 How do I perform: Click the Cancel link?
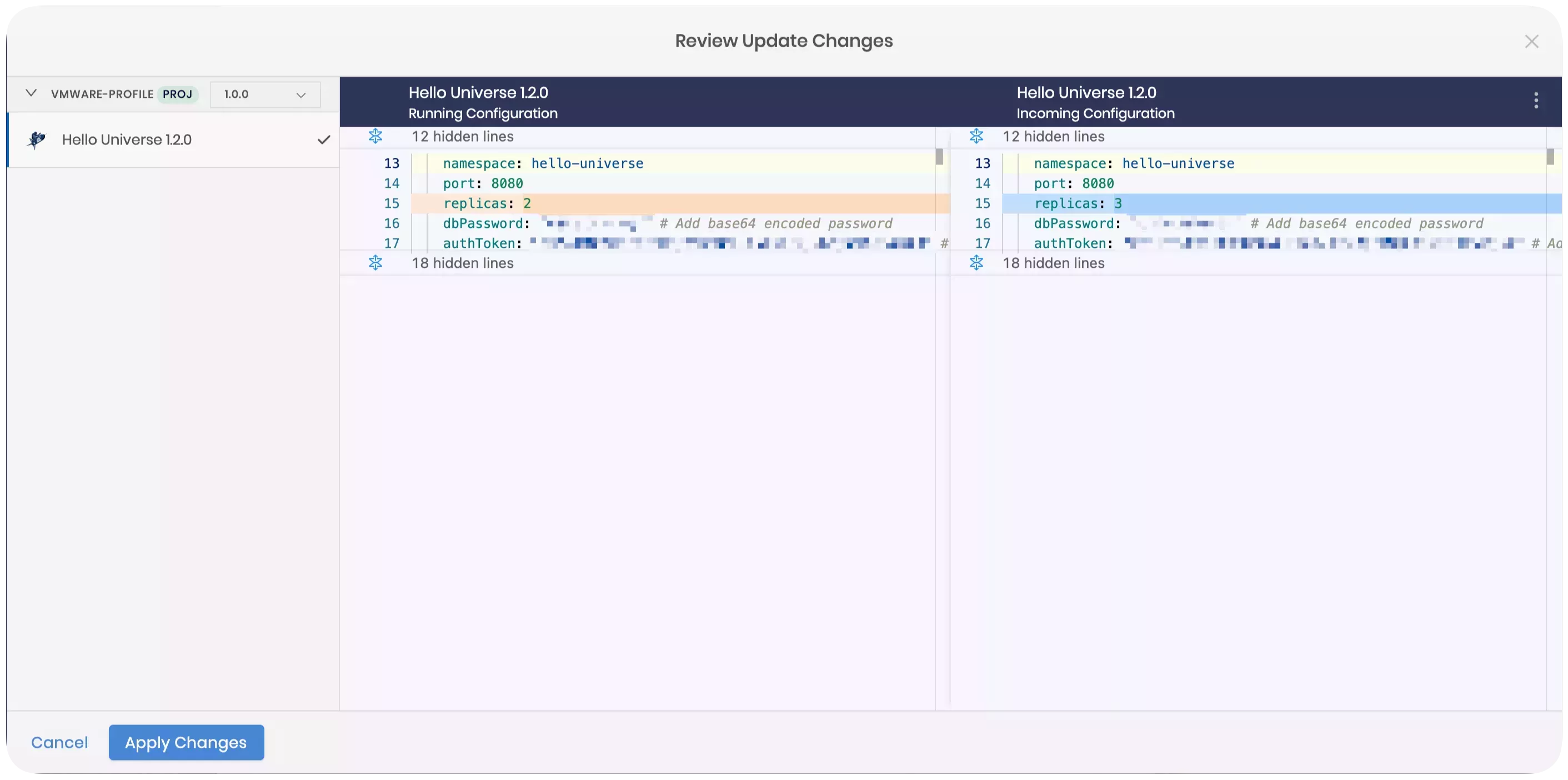59,742
